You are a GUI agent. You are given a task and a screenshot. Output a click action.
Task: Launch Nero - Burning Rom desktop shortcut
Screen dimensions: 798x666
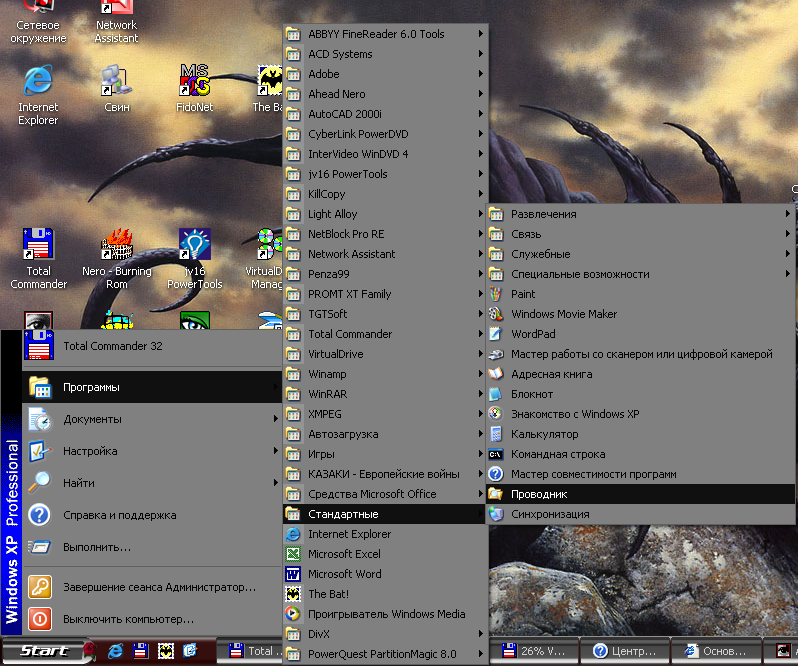[117, 245]
